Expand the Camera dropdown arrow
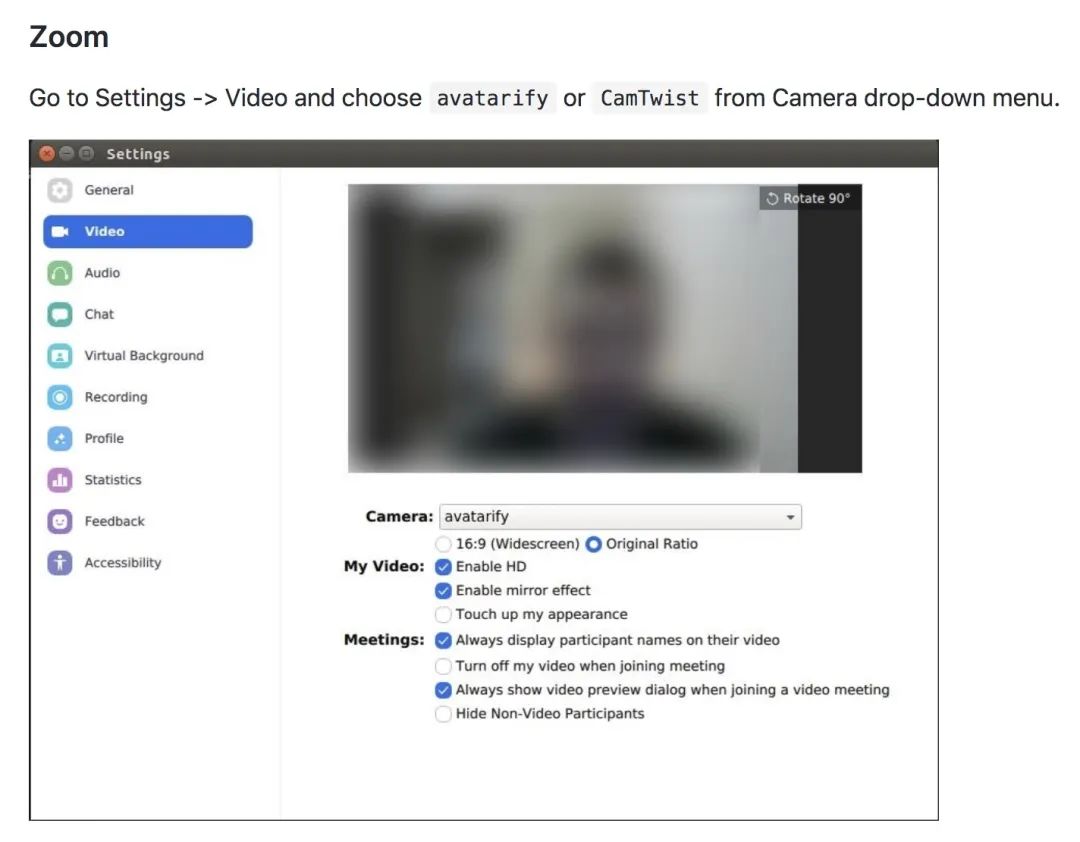This screenshot has width=1080, height=842. click(x=790, y=517)
